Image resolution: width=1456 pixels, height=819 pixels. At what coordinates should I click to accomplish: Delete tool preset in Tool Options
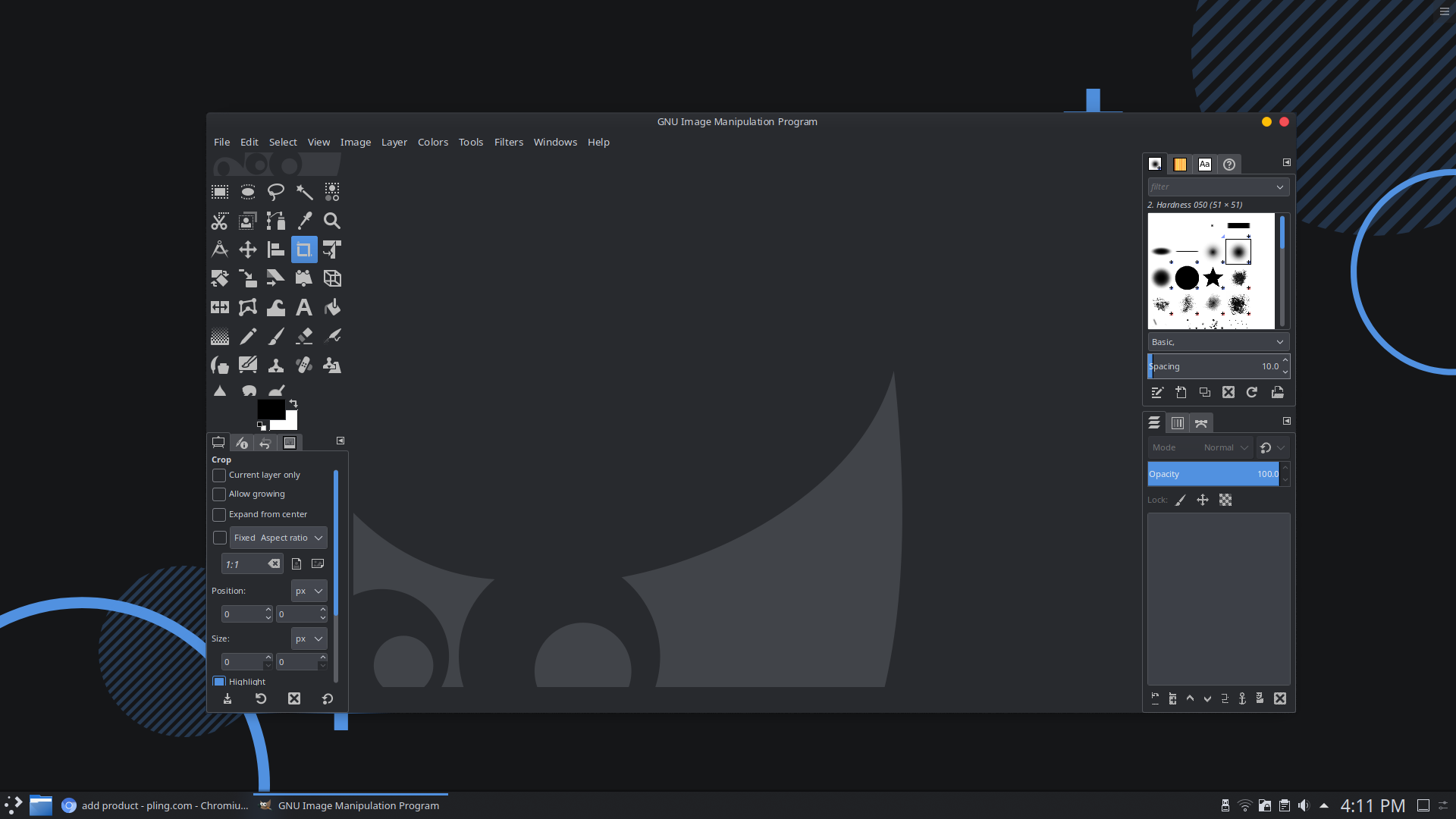pos(294,699)
